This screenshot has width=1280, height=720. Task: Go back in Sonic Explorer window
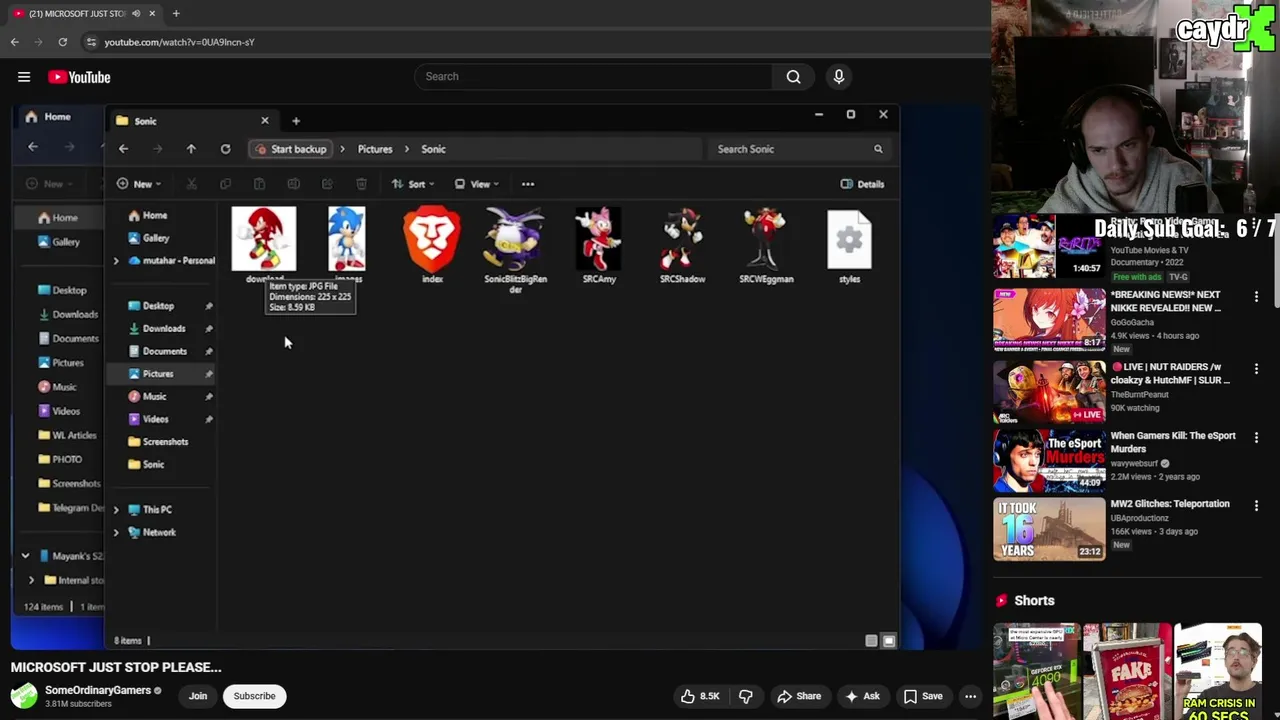[123, 149]
